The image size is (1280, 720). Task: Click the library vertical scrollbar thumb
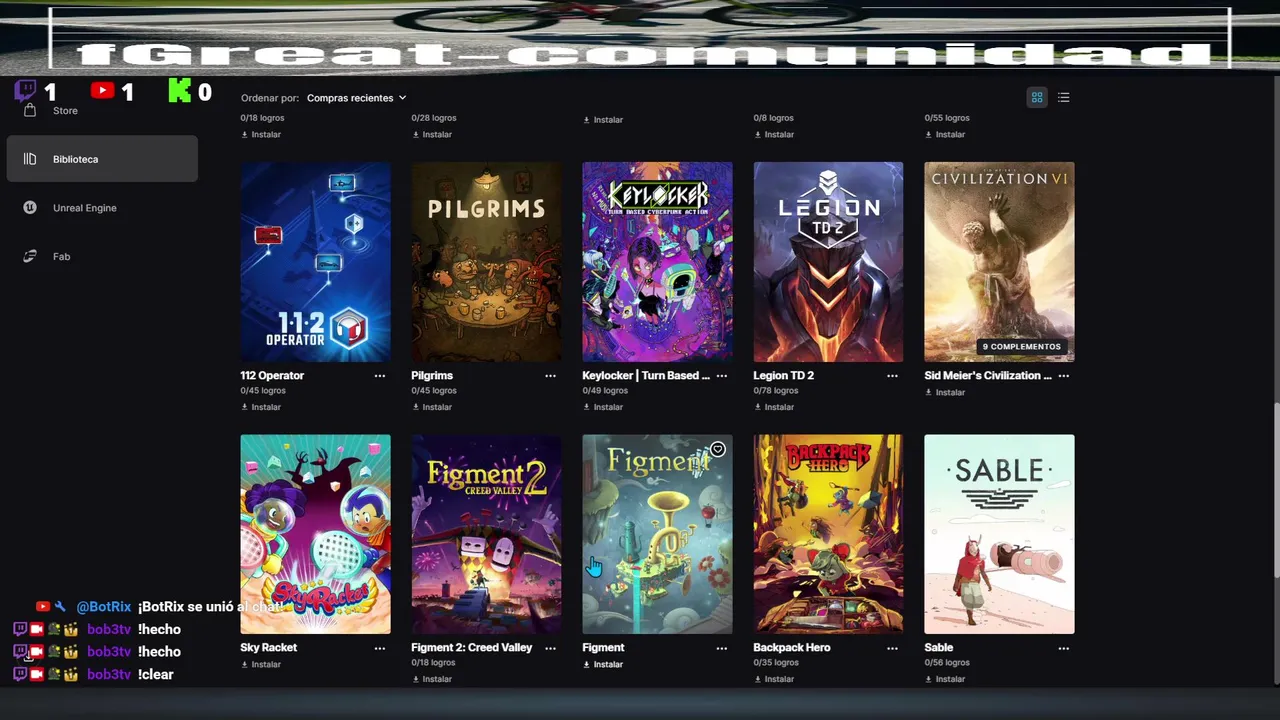coord(1275,490)
